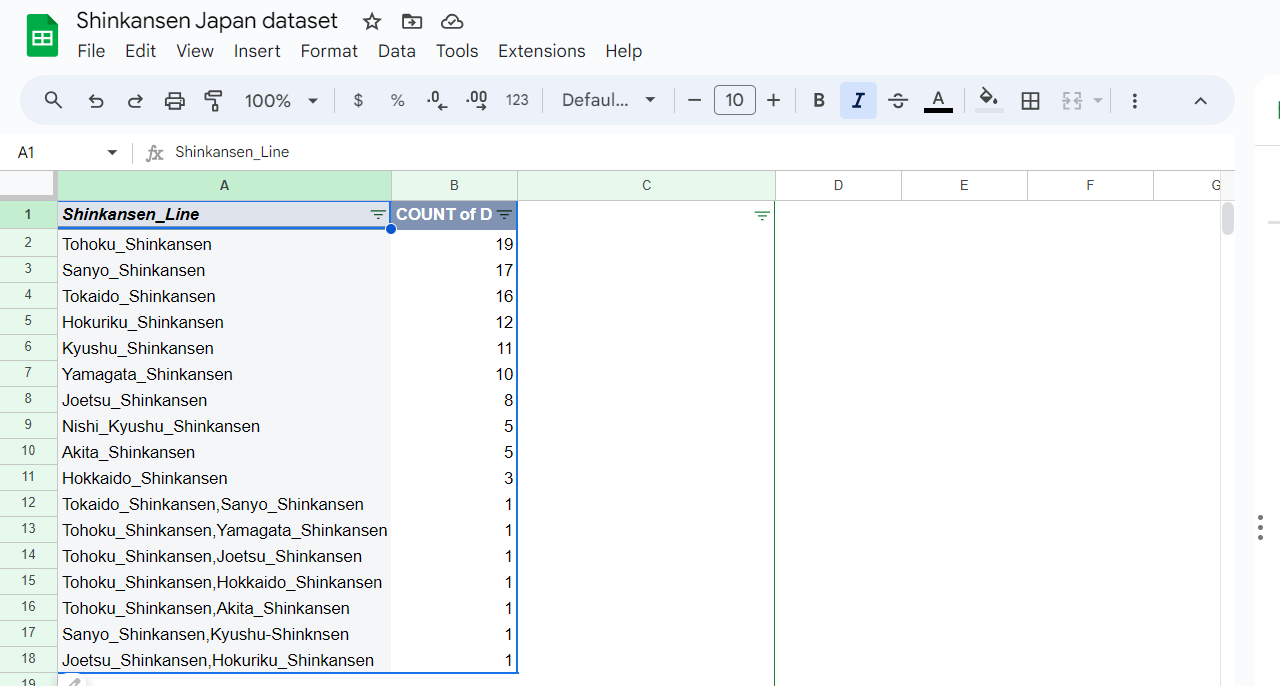
Task: Click the redo arrow icon
Action: [135, 100]
